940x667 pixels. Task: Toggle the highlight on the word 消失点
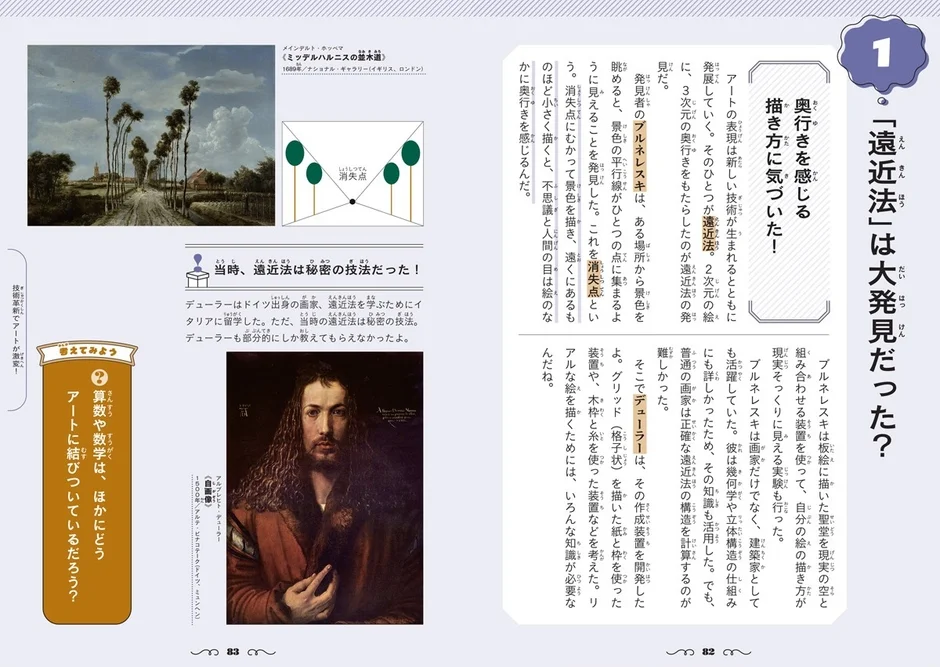(592, 276)
